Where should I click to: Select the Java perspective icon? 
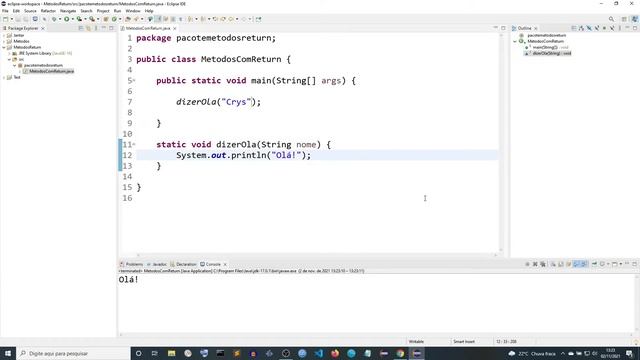(634, 19)
